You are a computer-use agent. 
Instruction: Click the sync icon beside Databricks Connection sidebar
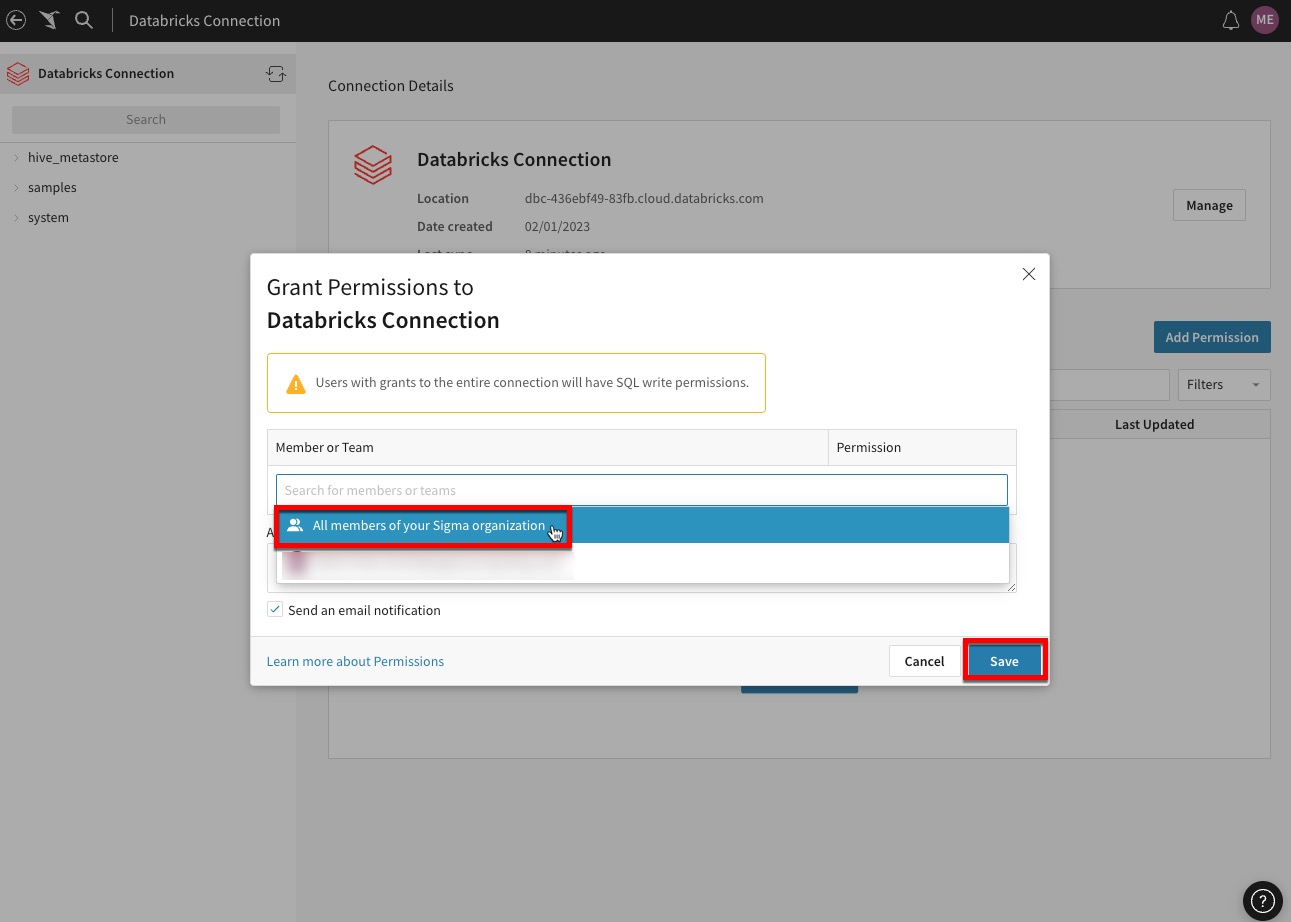276,73
